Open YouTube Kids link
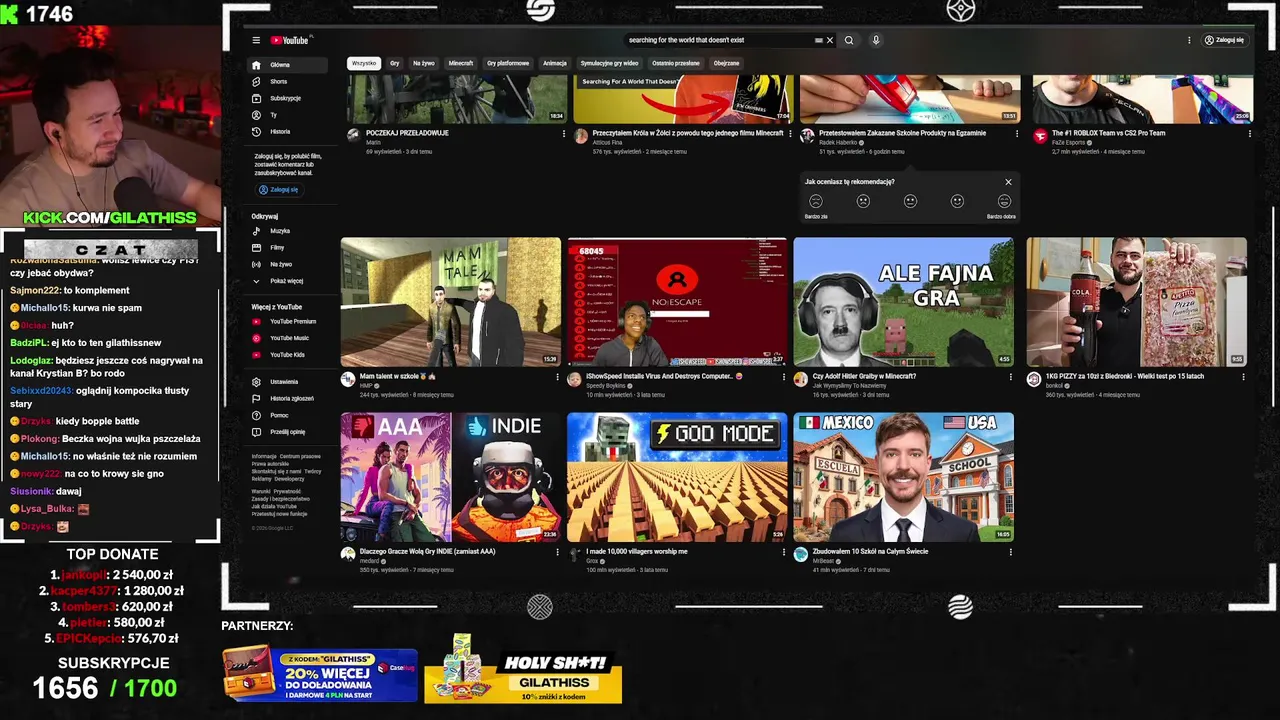 (289, 354)
